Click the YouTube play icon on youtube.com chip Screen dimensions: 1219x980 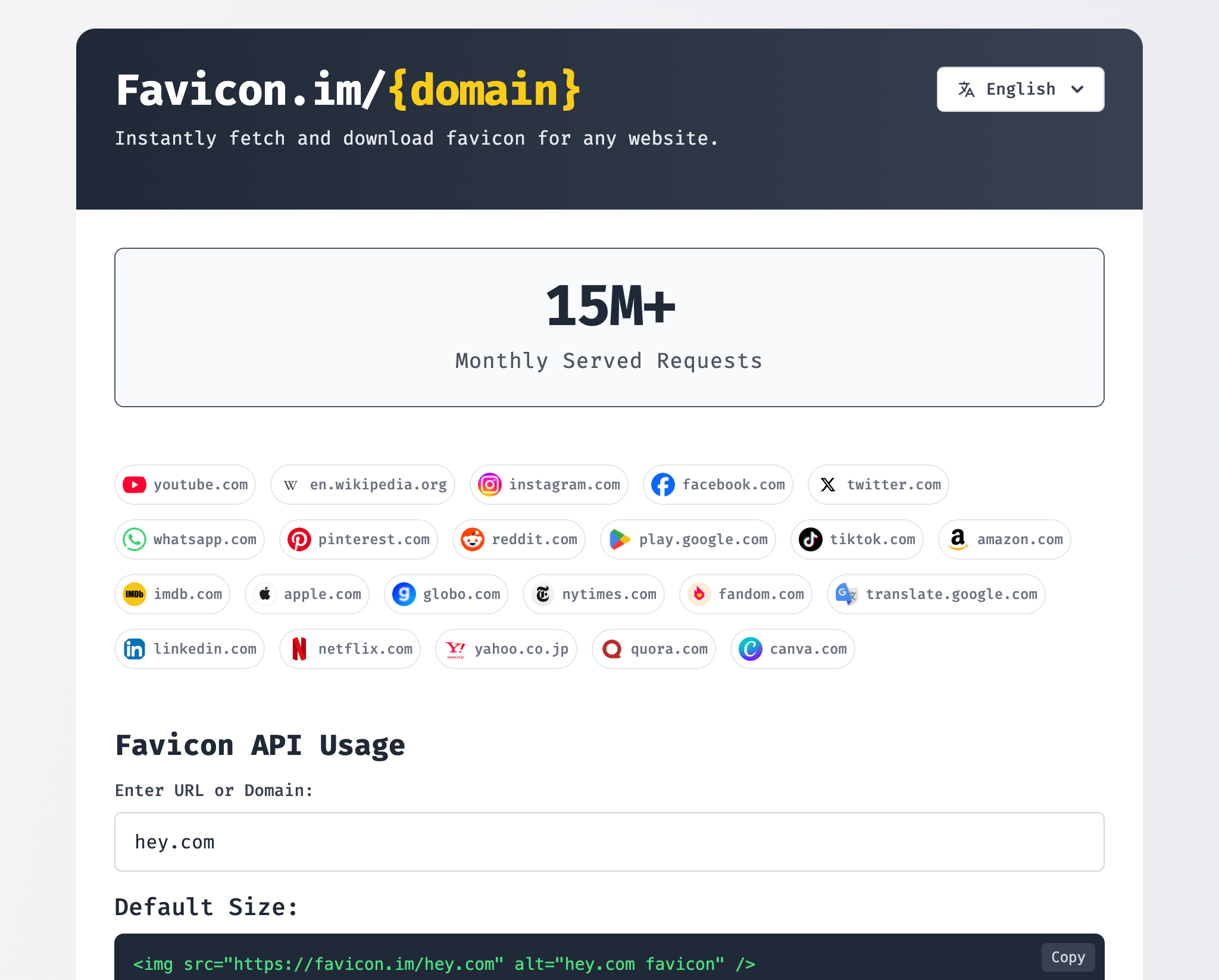[x=135, y=485]
